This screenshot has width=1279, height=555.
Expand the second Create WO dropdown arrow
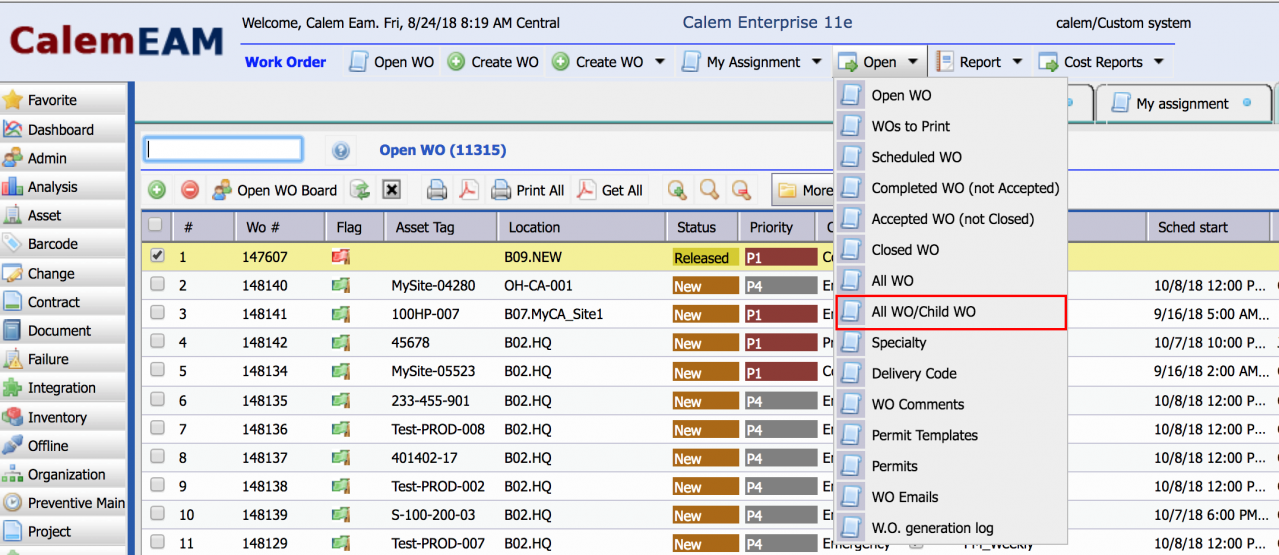point(660,62)
